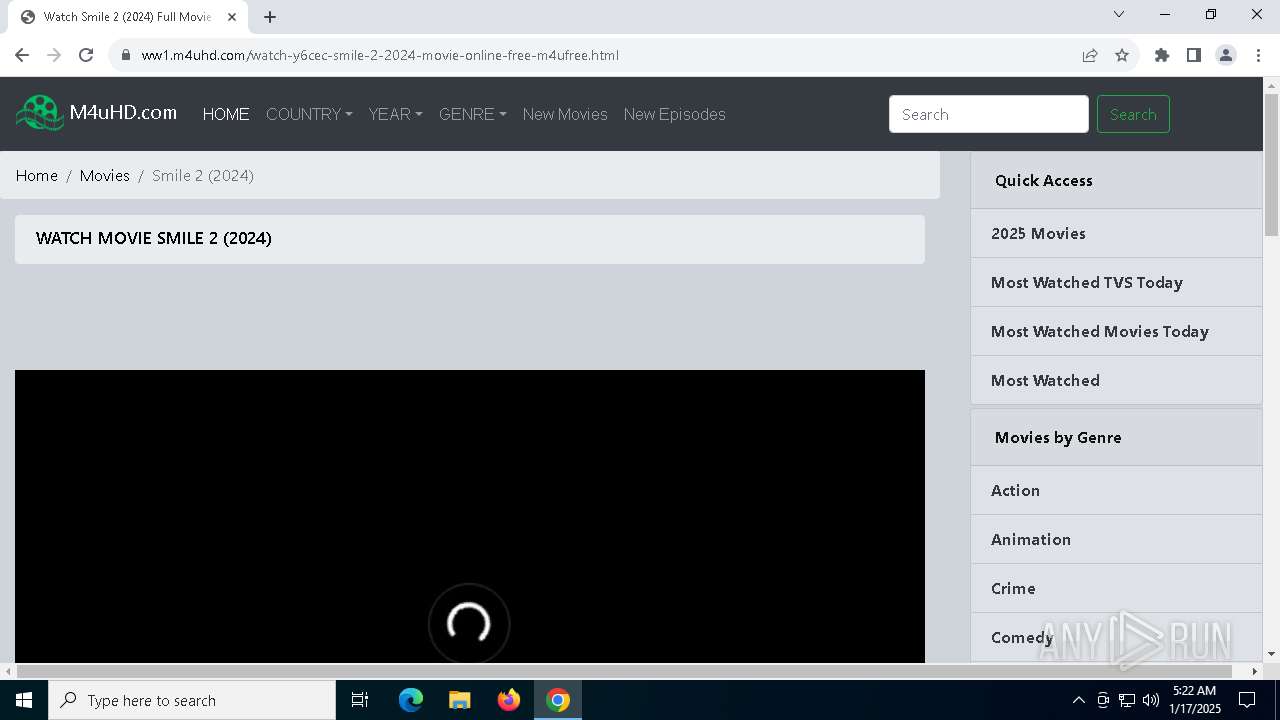Expand the GENRE dropdown menu
Screen dimensions: 1280x720
(x=472, y=114)
